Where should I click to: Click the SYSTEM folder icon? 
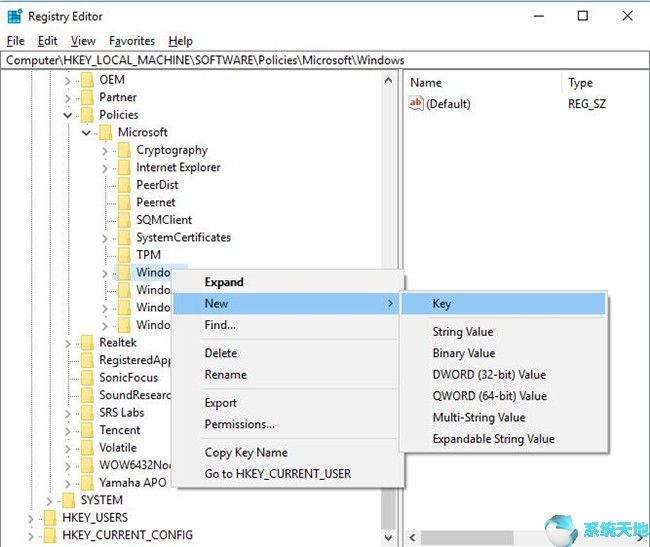point(69,500)
